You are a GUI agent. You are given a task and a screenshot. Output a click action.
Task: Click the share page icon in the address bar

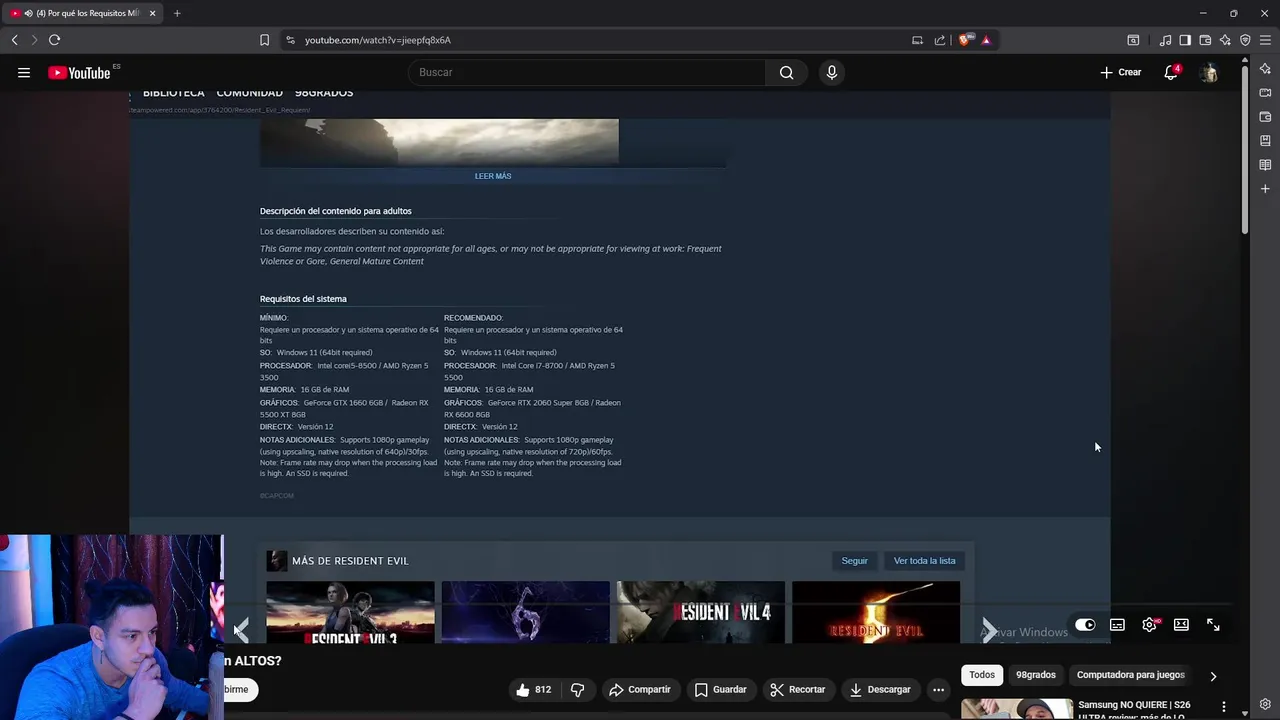click(940, 40)
